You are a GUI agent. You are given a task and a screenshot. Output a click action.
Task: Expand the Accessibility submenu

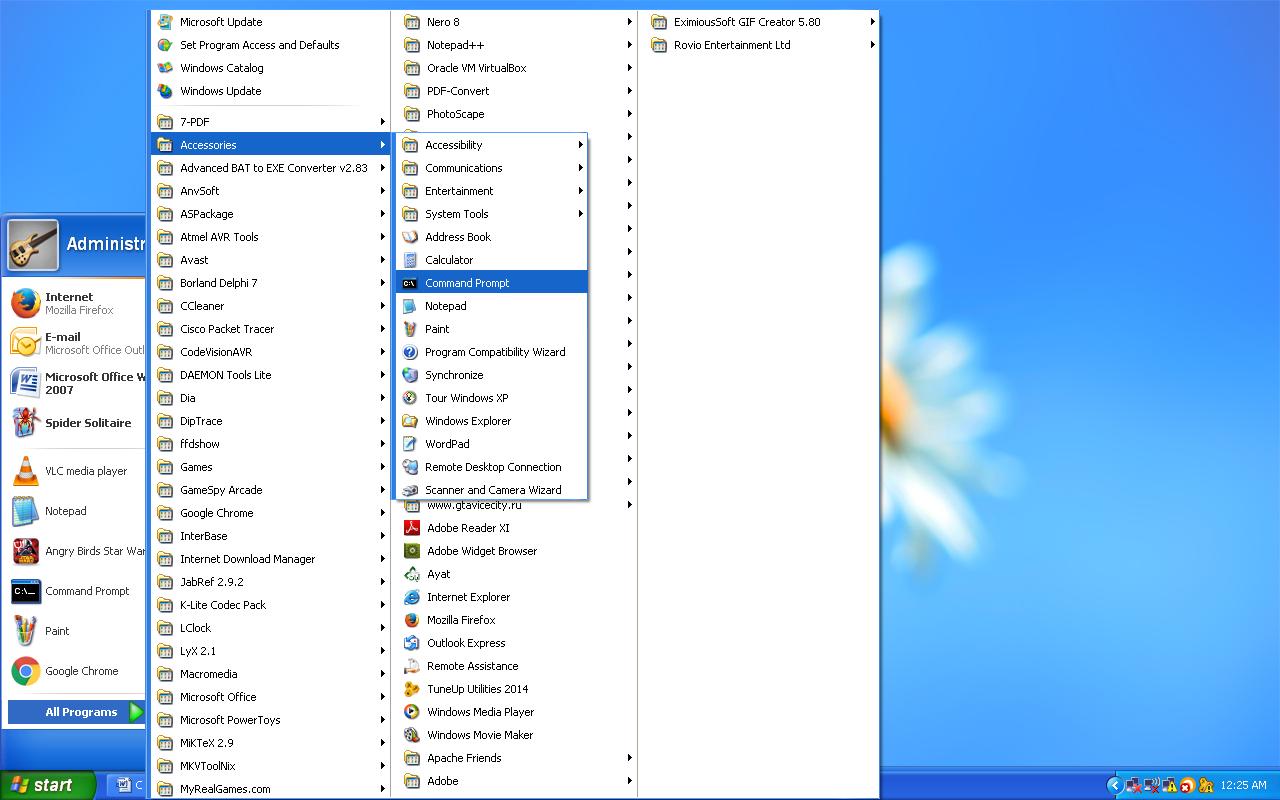tap(491, 145)
